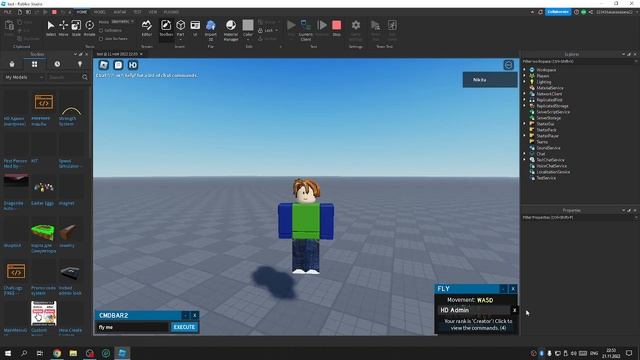Click the Filter Properties field
640x360 pixels.
580,218
